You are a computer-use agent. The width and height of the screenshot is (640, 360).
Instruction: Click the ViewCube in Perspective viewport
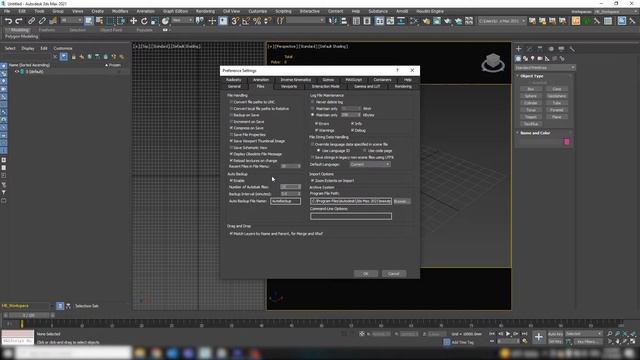coord(493,62)
